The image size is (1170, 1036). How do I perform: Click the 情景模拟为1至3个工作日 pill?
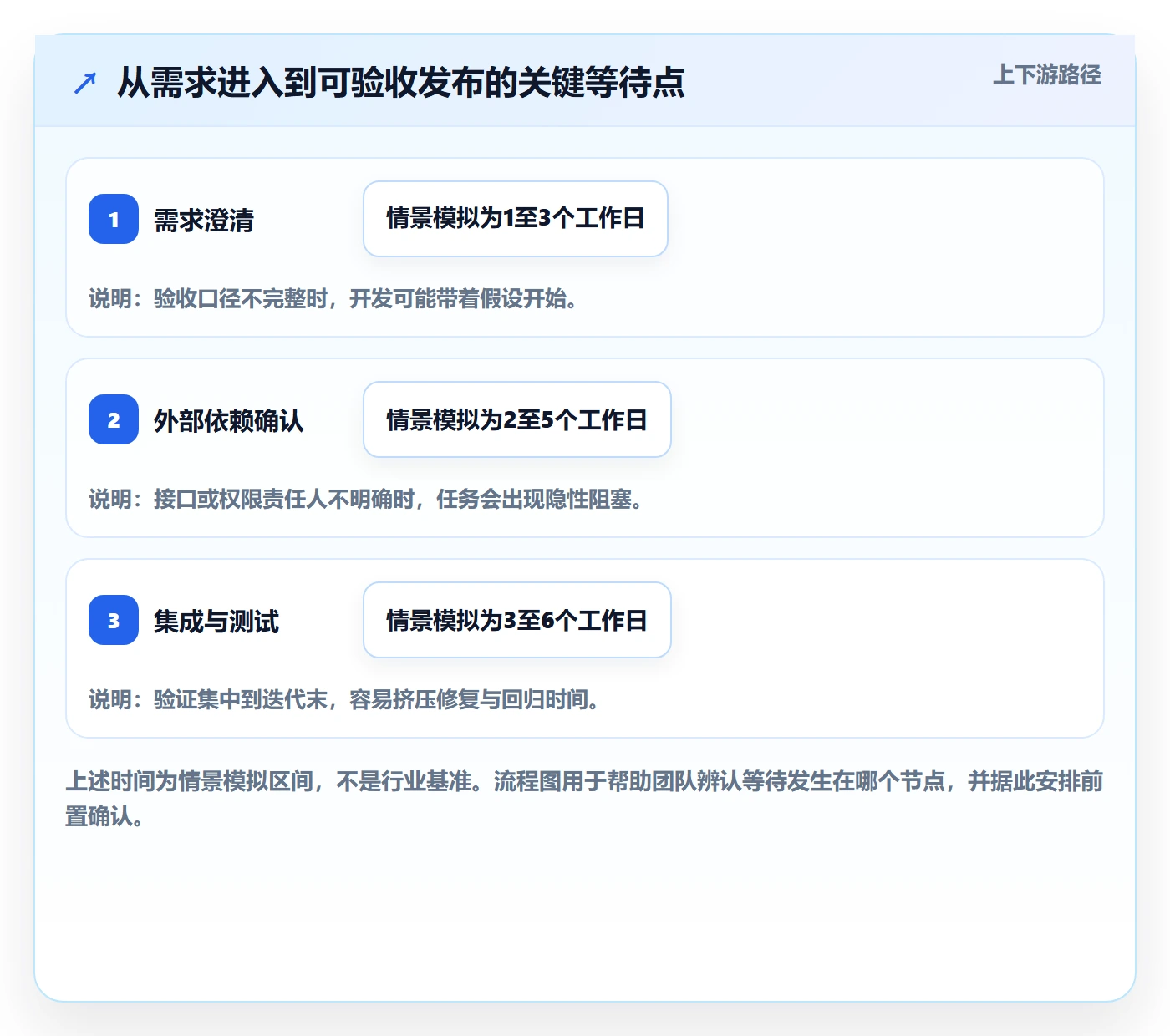(516, 219)
